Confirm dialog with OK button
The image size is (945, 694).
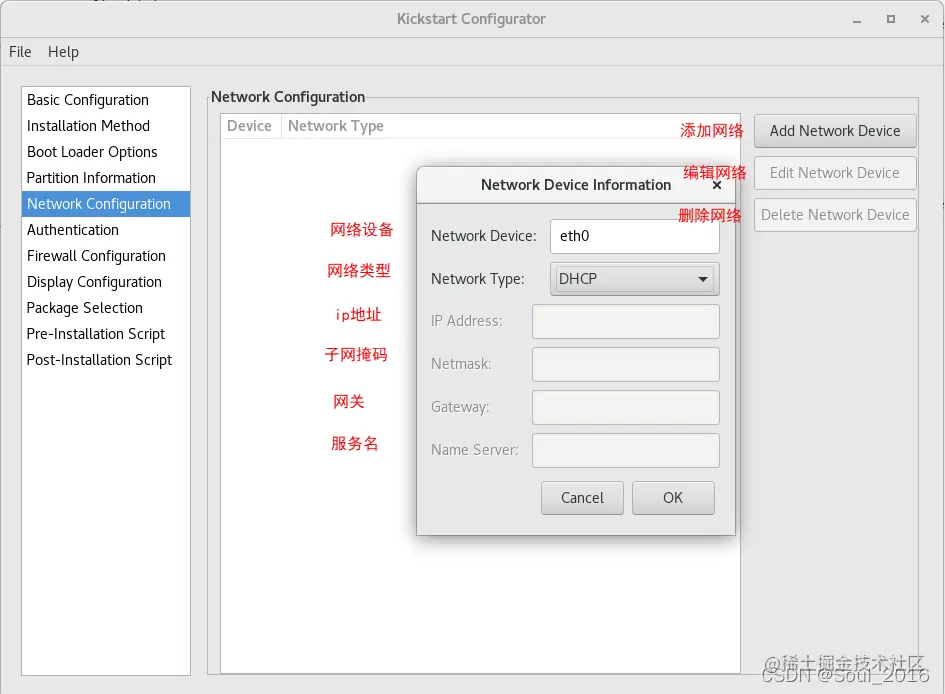tap(673, 498)
